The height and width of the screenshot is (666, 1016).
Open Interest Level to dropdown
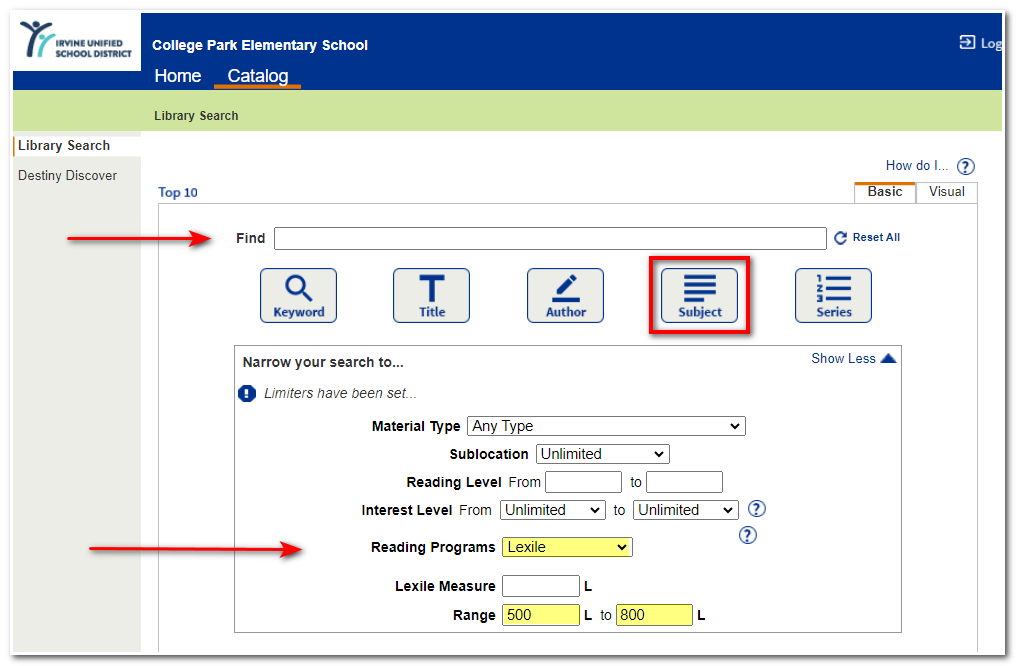pos(686,510)
